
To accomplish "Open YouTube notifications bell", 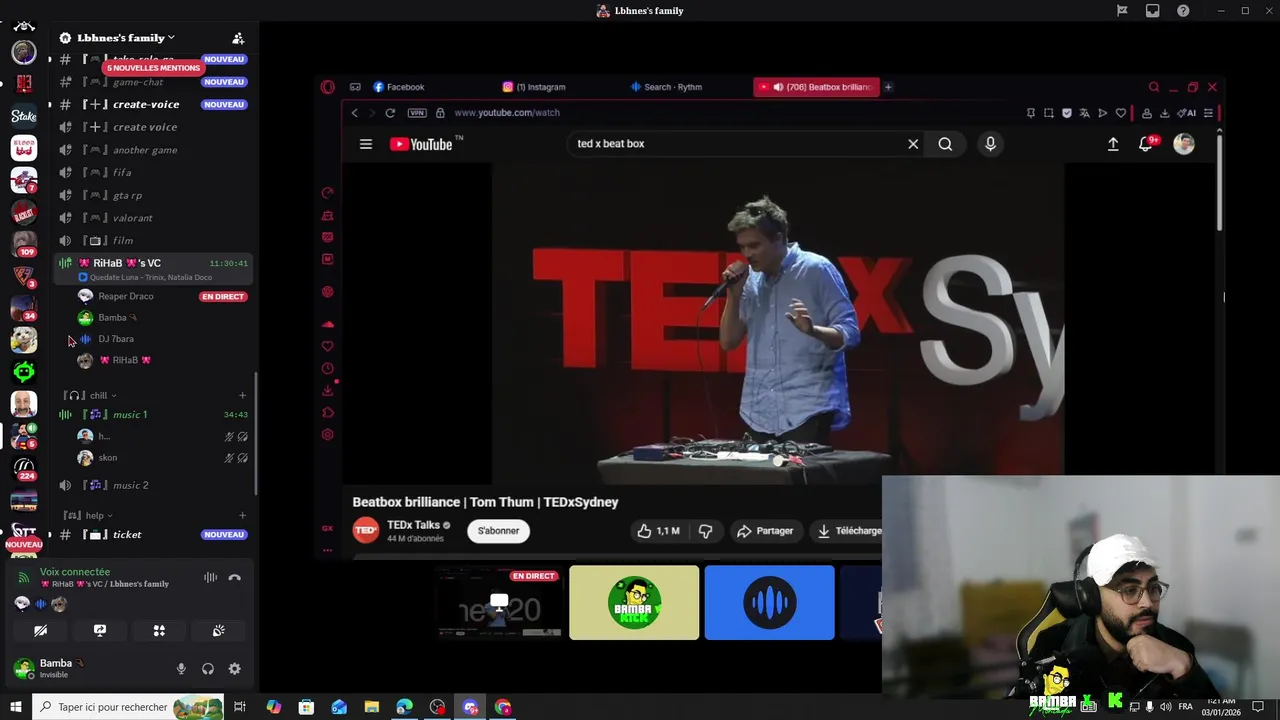I will [x=1147, y=144].
